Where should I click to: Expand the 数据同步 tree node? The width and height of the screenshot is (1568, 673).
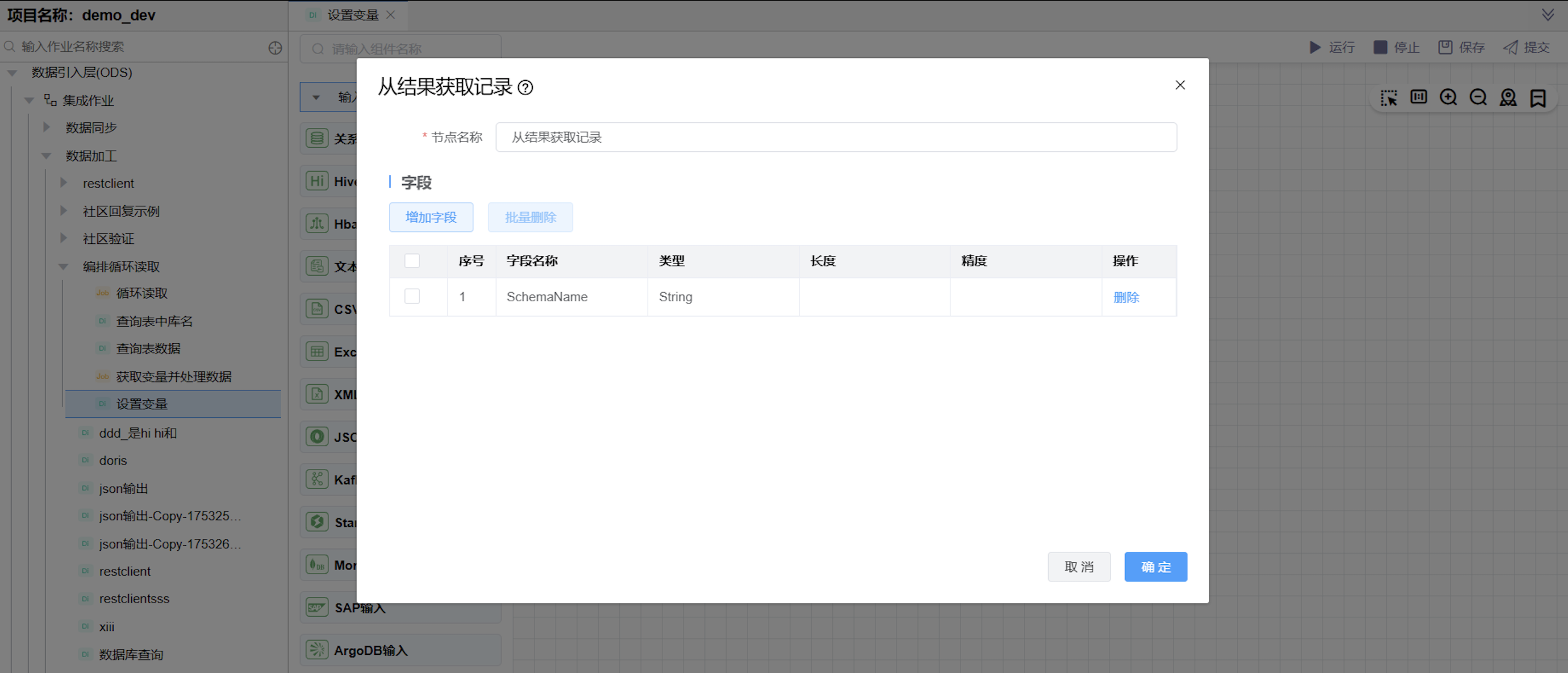[x=46, y=127]
